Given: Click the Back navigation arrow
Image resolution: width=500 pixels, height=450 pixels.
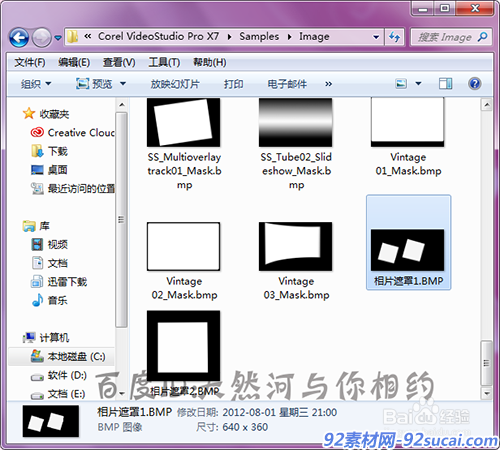Looking at the screenshot, I should (x=19, y=37).
